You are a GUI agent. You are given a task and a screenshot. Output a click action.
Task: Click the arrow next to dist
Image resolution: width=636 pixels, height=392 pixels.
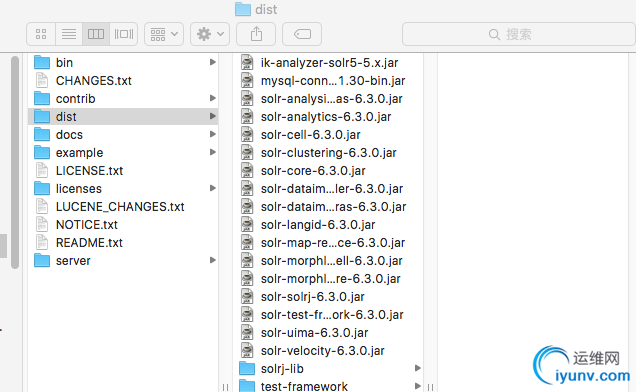(212, 116)
